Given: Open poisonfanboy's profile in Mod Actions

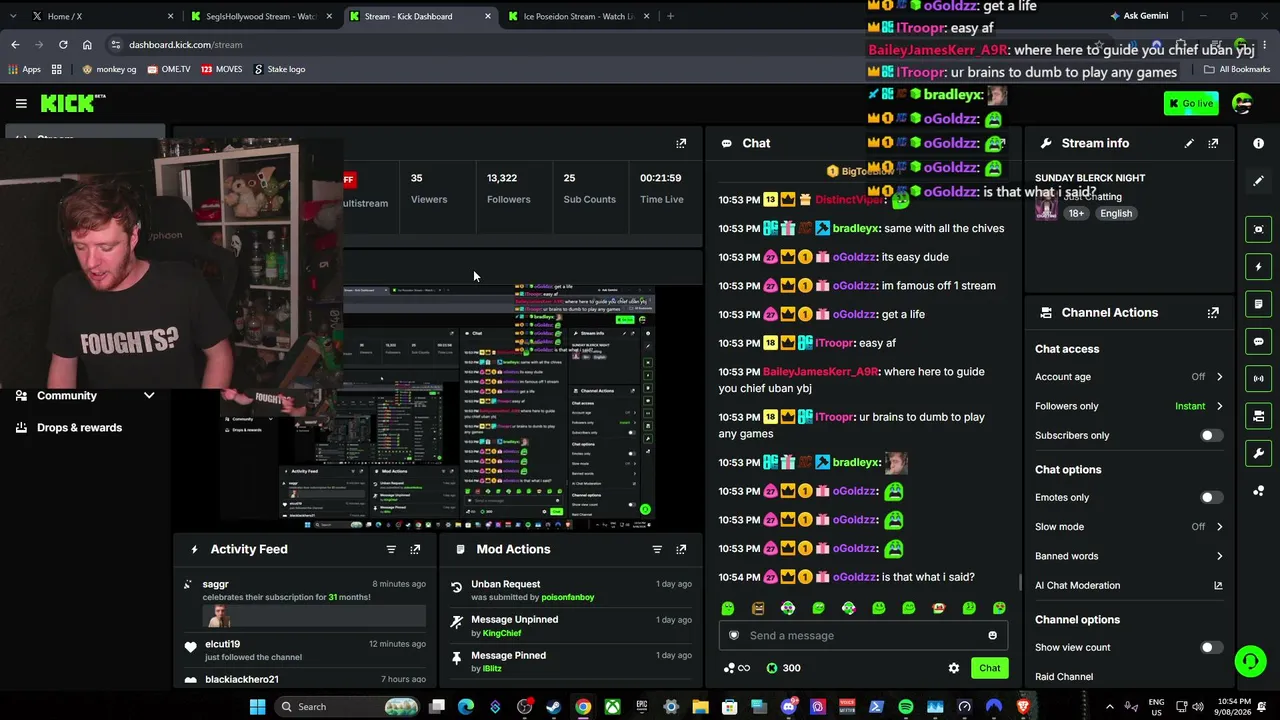Looking at the screenshot, I should coord(567,597).
